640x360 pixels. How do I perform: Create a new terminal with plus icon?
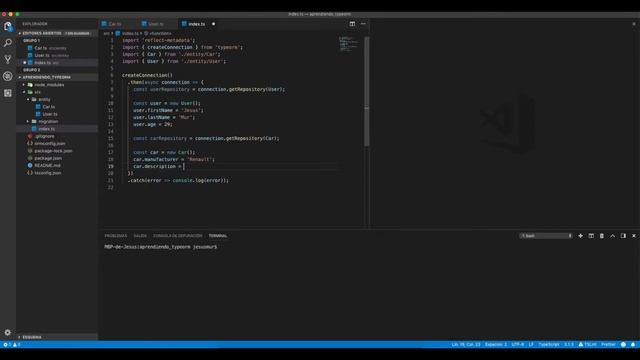tap(580, 236)
